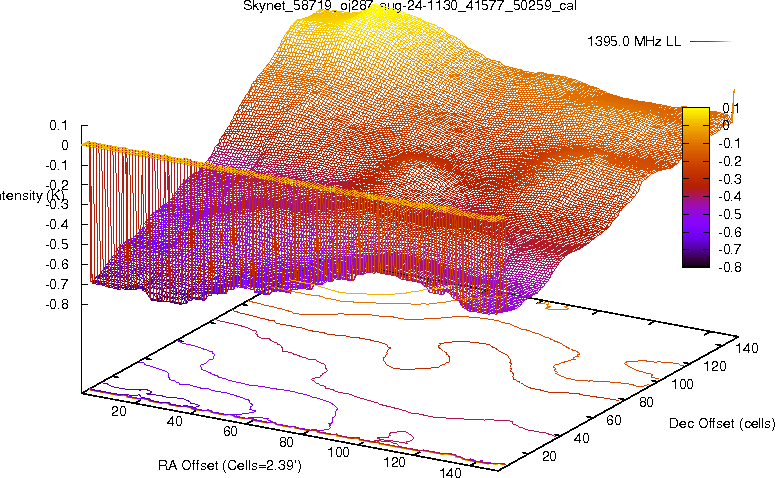This screenshot has height=478, width=775.
Task: Click the plot title starting with Skynet_58719
Action: (410, 5)
